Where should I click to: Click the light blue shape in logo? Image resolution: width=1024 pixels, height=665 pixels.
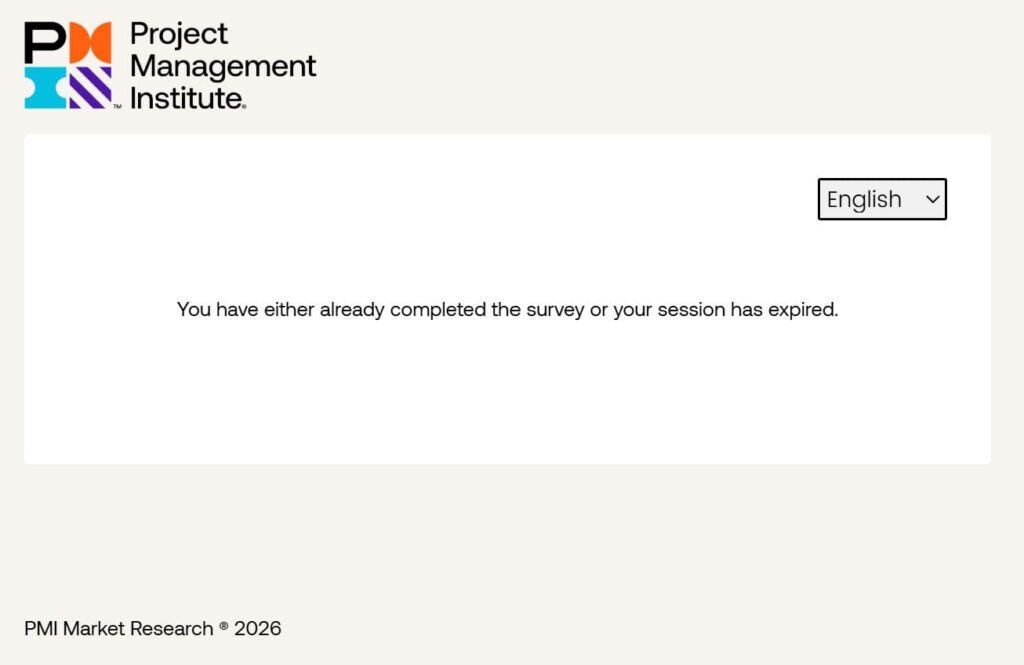(x=46, y=88)
